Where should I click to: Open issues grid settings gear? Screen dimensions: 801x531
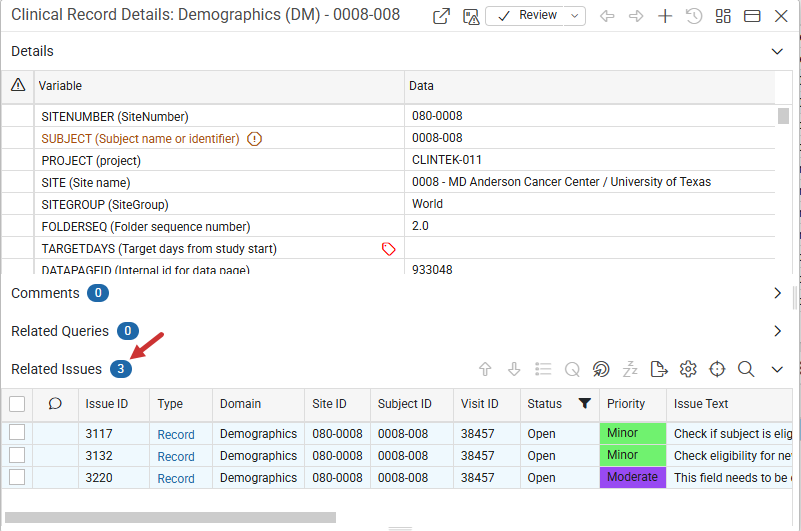tap(688, 369)
